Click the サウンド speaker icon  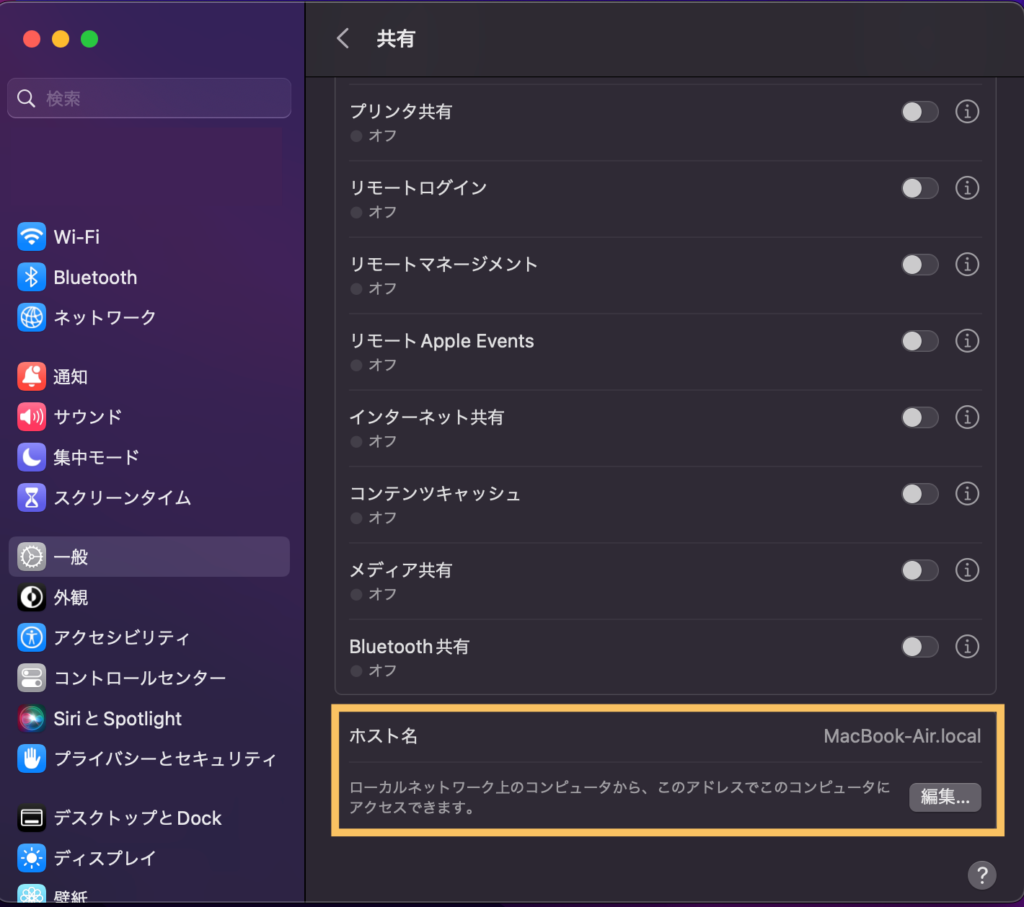(x=31, y=417)
